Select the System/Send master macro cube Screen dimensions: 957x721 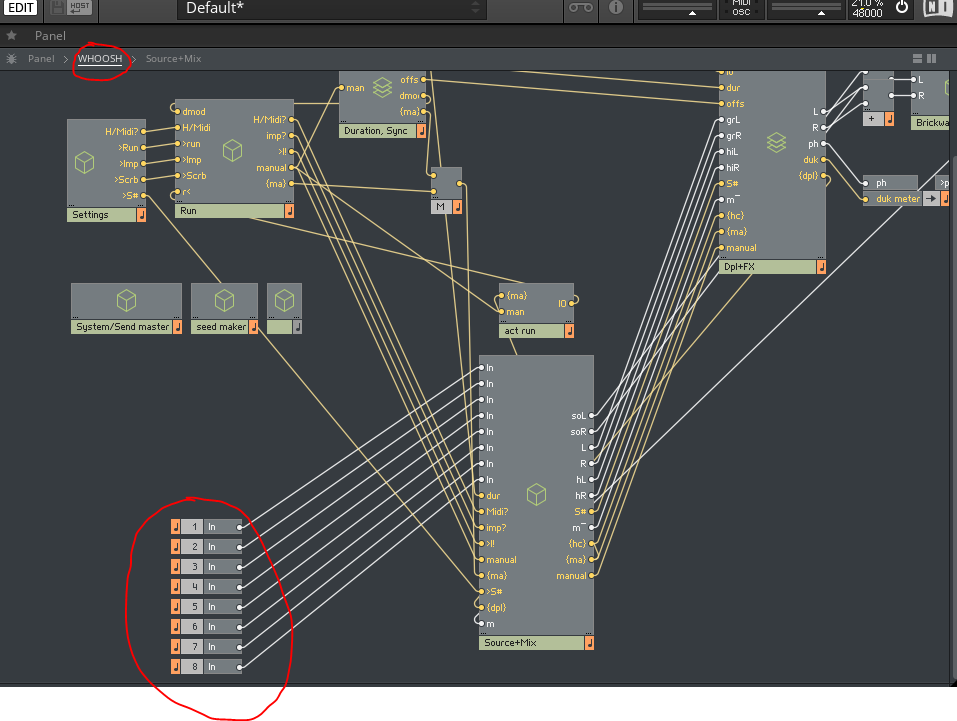click(125, 299)
